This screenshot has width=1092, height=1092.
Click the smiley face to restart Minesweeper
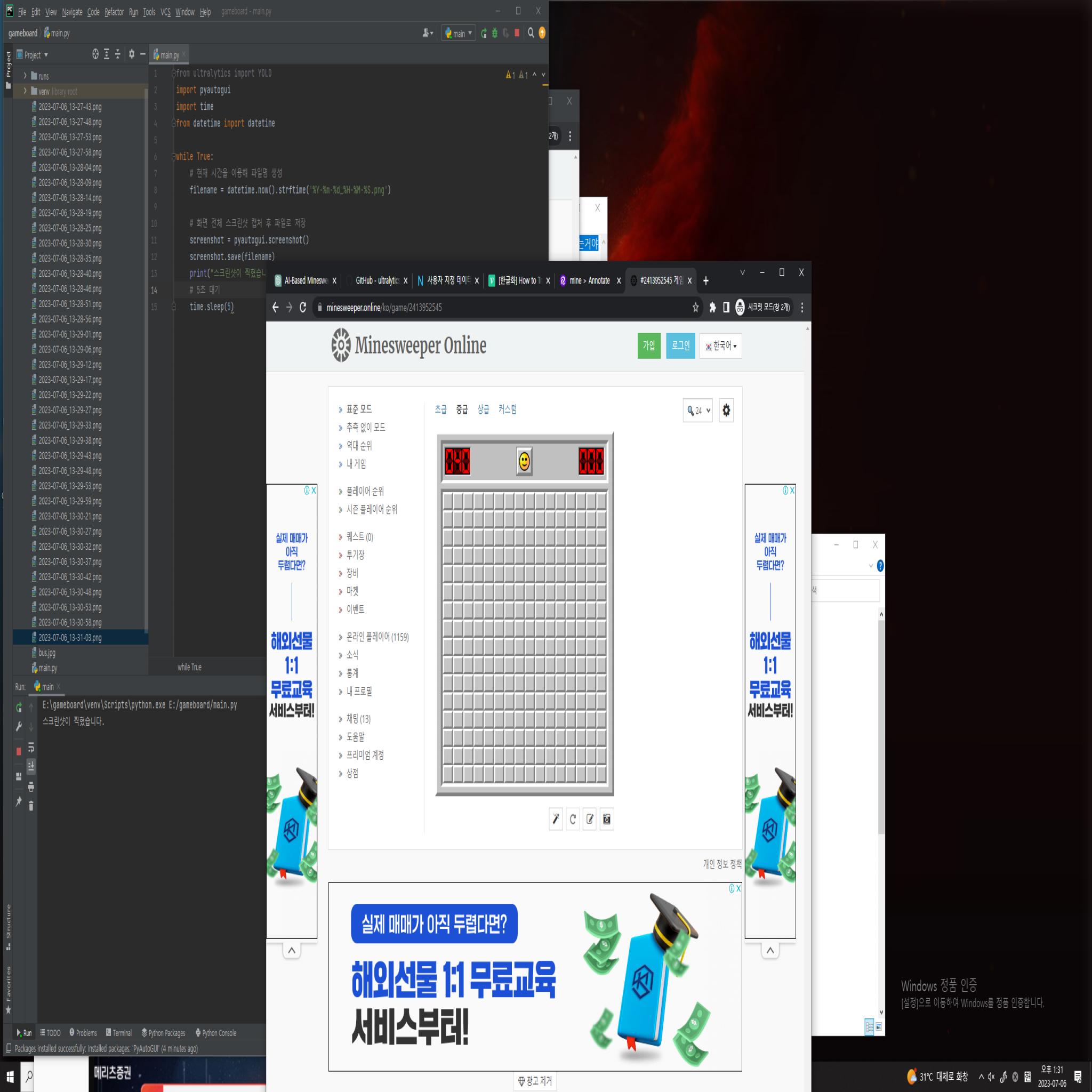(x=524, y=461)
